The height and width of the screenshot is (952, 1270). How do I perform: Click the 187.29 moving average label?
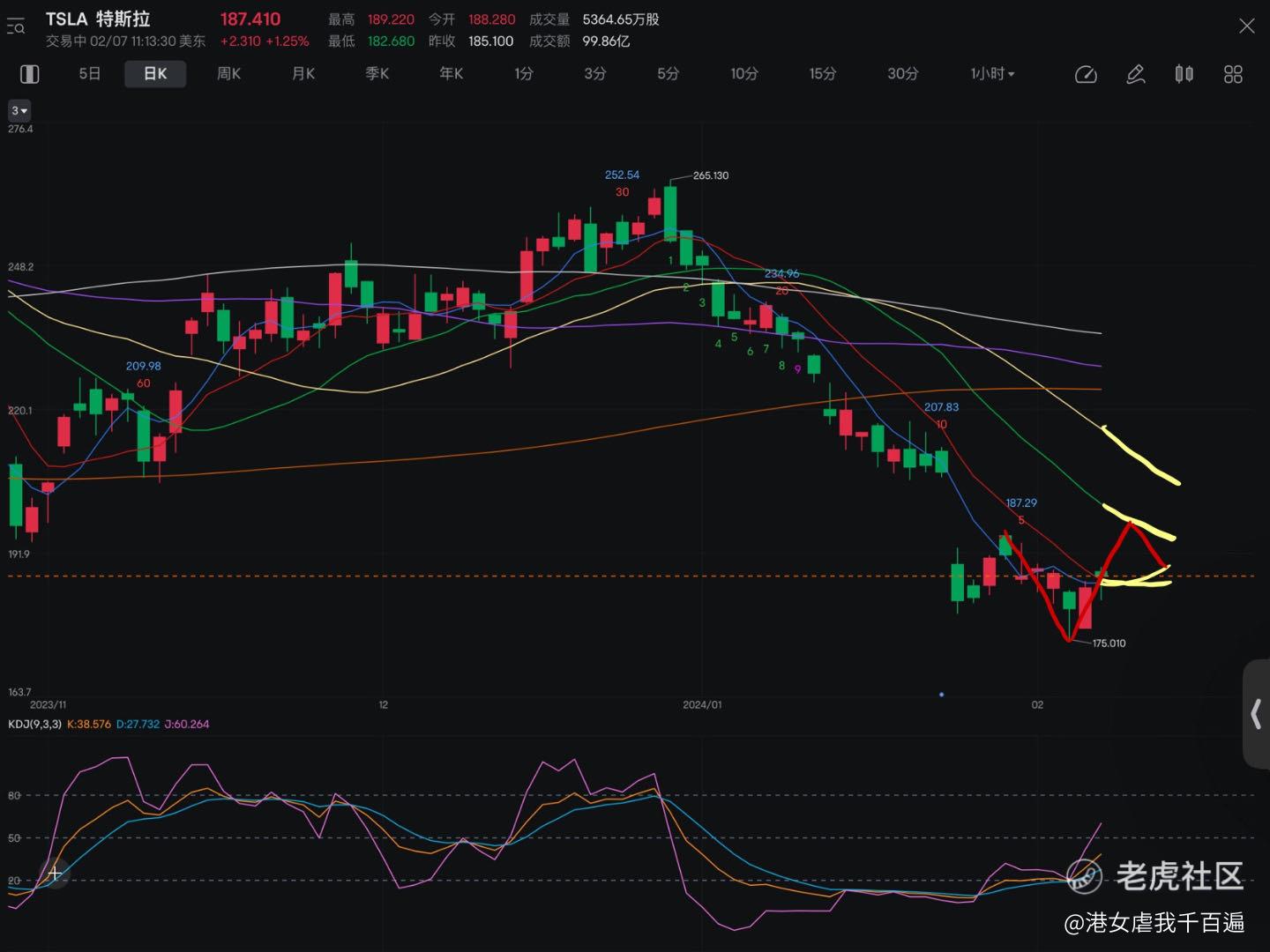tap(1021, 503)
